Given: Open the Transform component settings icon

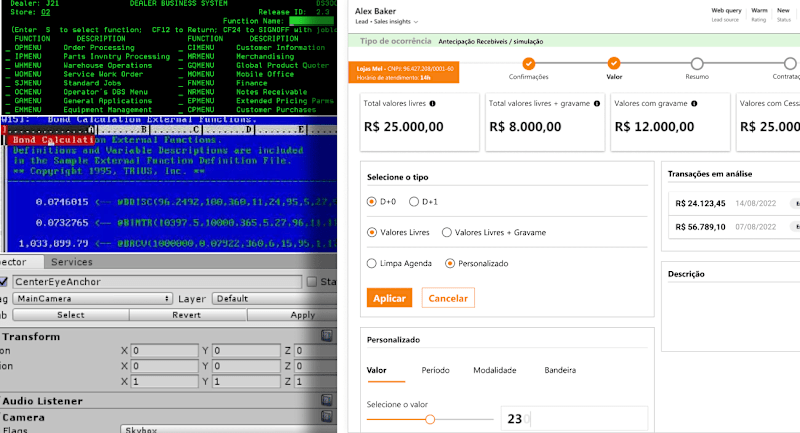Looking at the screenshot, I should [x=327, y=336].
